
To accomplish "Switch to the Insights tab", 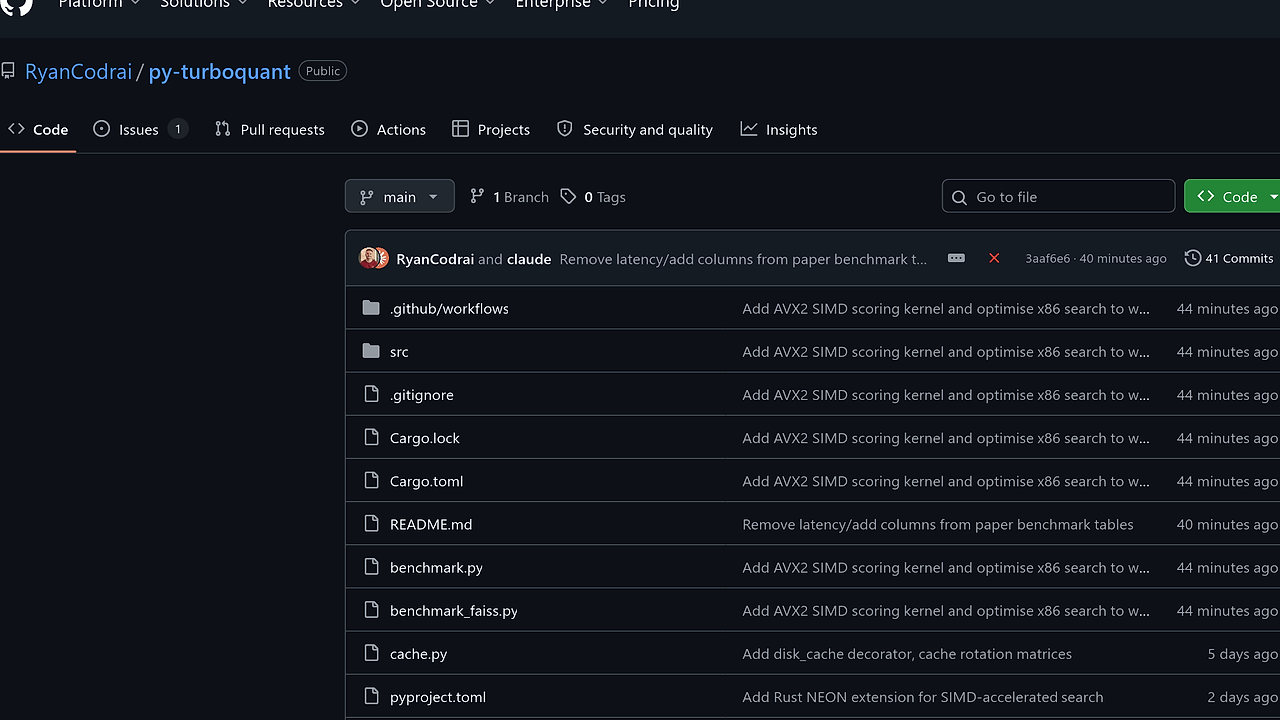I will 779,129.
